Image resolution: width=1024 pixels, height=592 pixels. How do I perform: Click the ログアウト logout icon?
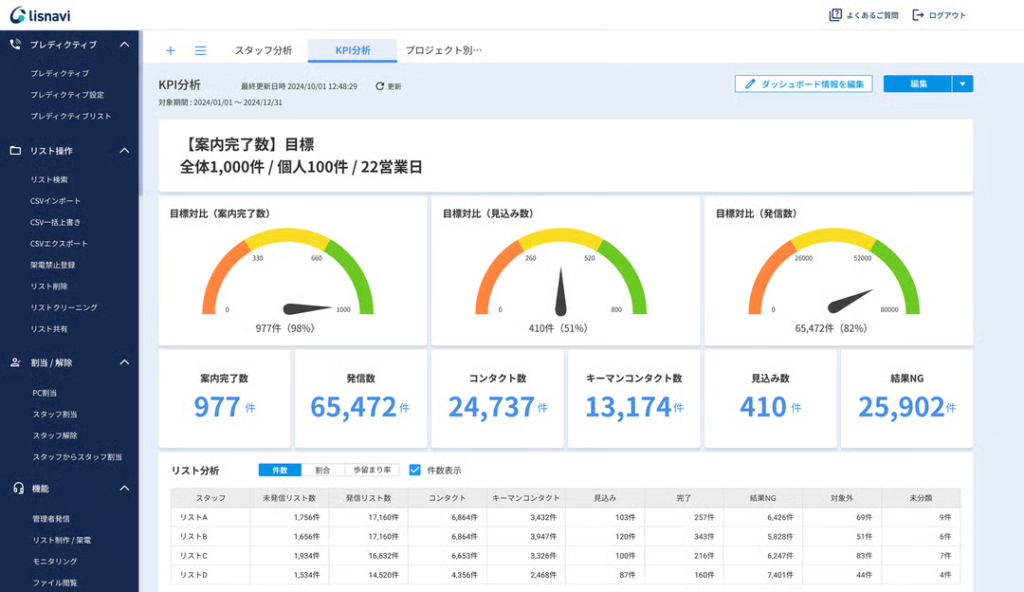point(918,15)
